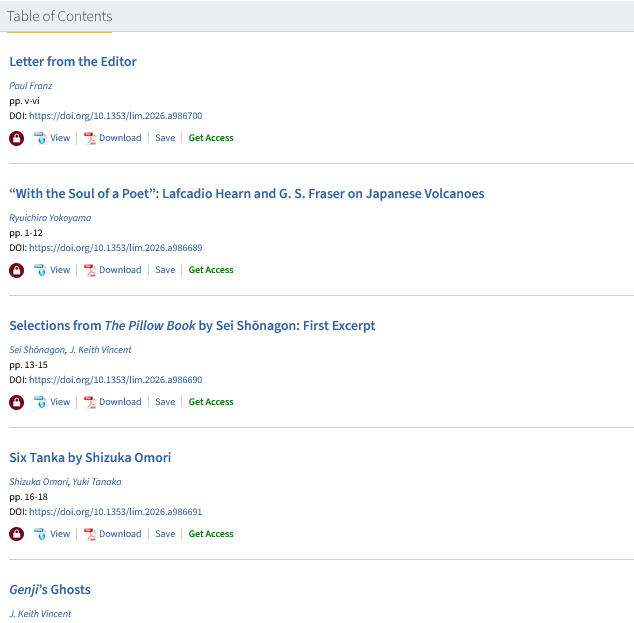Download Six Tanka
Viewport: 634px width, 623px height.
pos(120,534)
